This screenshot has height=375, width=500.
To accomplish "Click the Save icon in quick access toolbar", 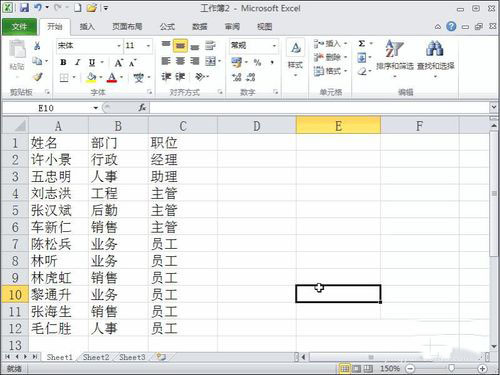I will tap(24, 7).
